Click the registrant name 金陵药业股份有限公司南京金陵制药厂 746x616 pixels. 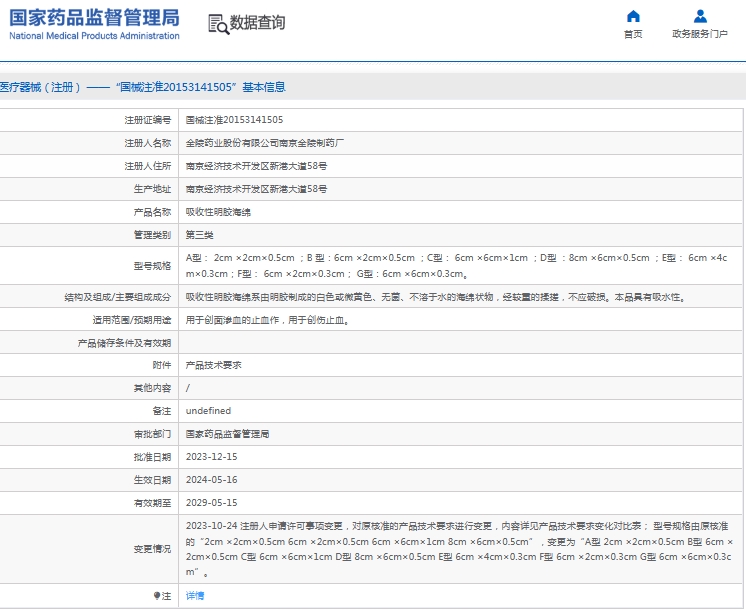[x=265, y=143]
